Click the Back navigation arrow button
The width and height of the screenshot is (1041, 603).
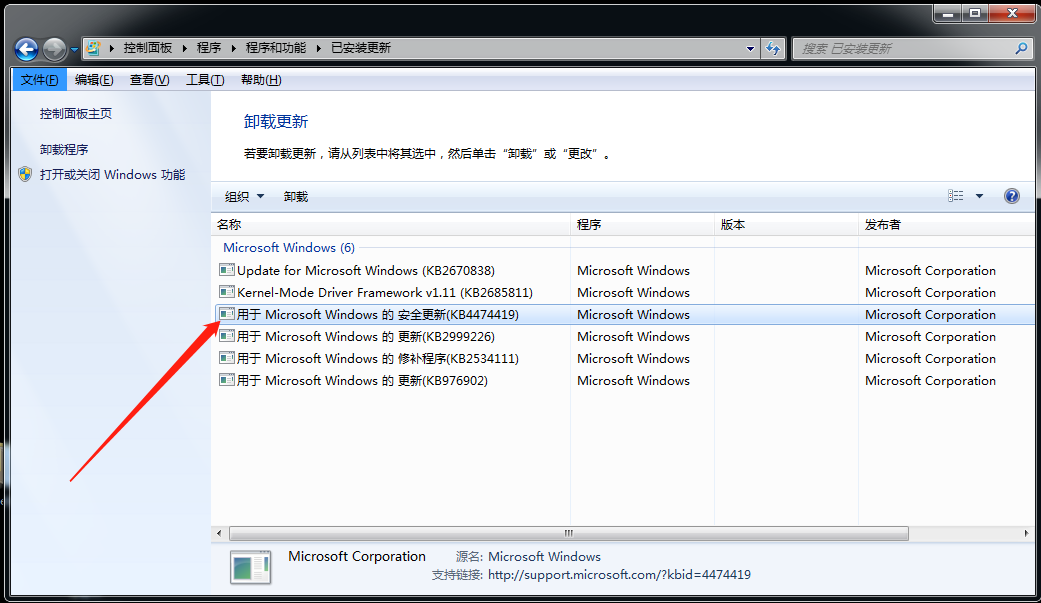pos(27,48)
